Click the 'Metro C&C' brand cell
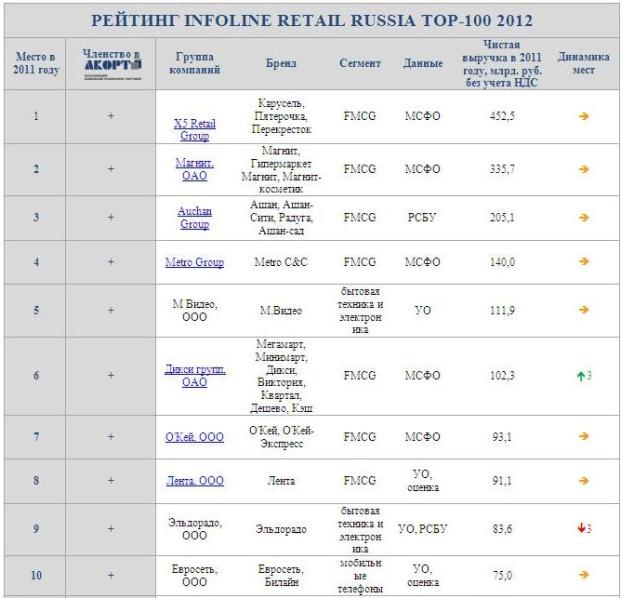 pos(281,262)
